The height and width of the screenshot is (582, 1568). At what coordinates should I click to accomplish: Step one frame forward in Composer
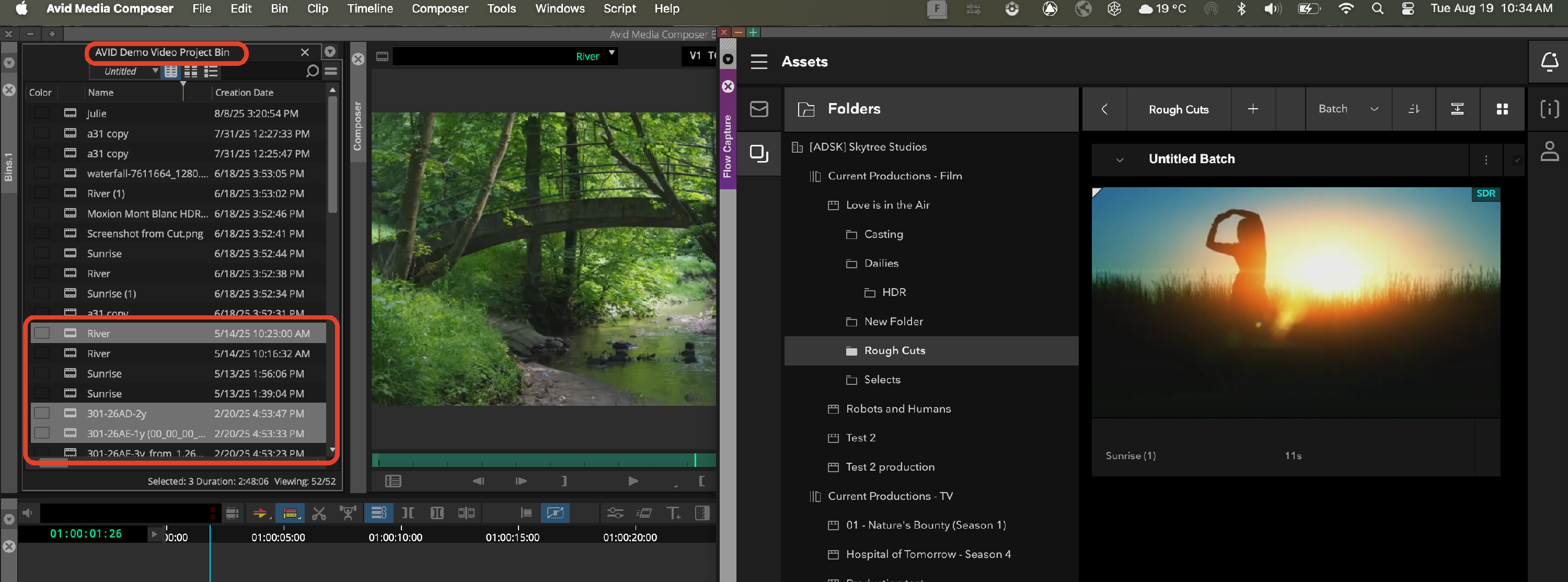point(521,481)
